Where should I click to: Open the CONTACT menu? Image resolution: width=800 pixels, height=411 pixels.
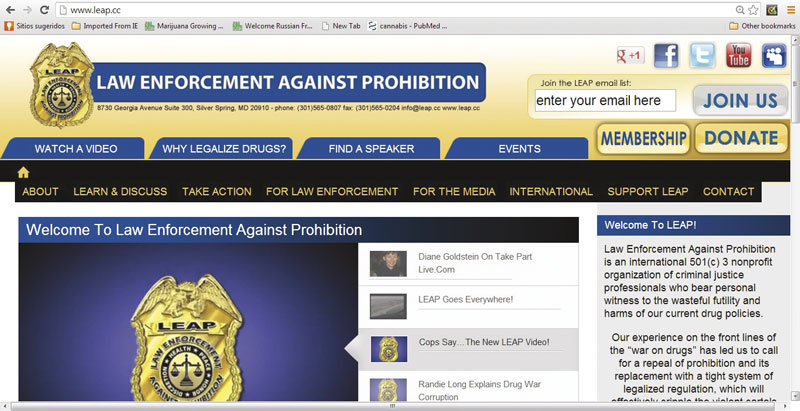tap(729, 192)
